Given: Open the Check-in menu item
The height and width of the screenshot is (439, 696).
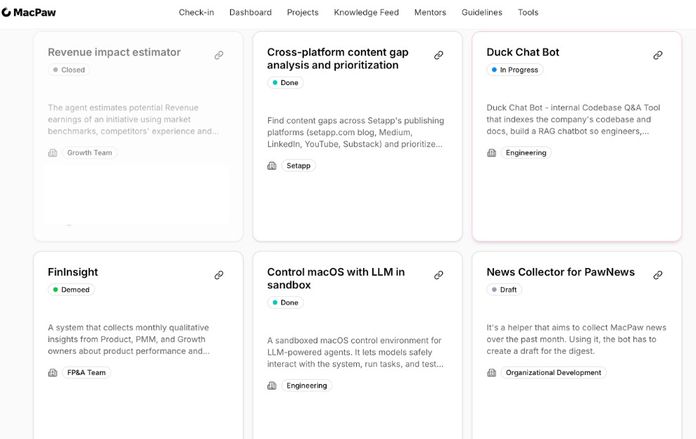Looking at the screenshot, I should [196, 12].
